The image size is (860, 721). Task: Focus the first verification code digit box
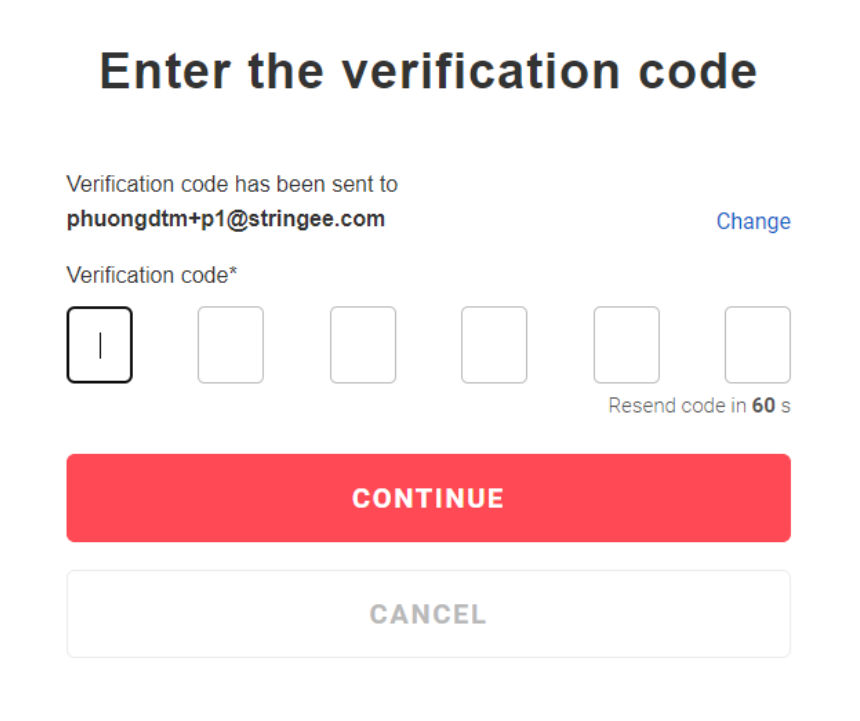(x=99, y=345)
